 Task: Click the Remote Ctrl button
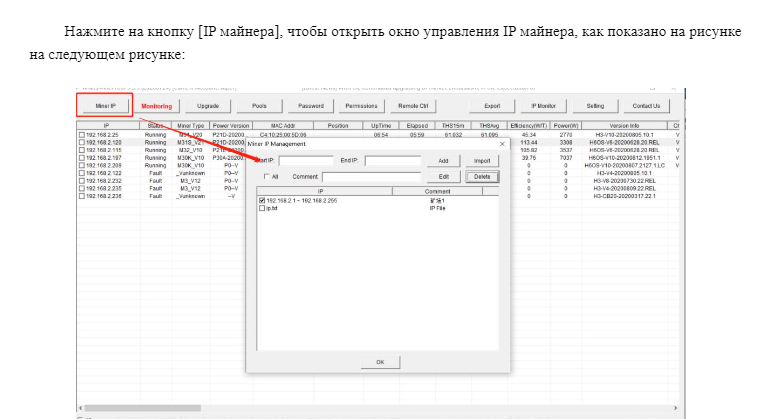[x=413, y=106]
